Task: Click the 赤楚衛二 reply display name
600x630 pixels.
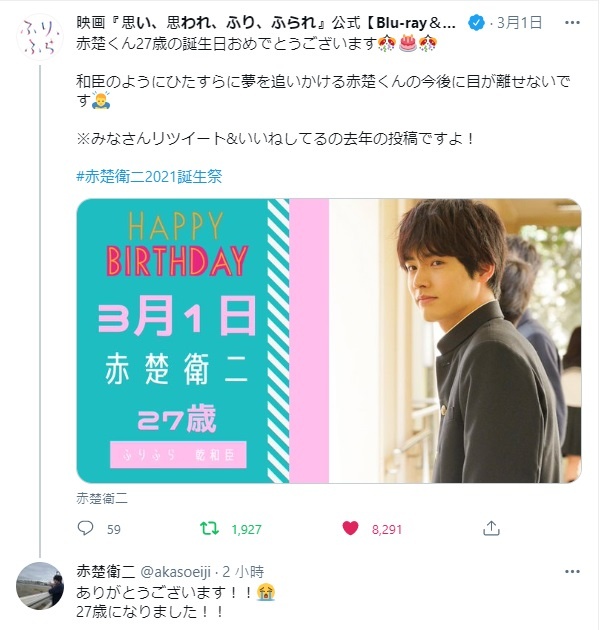Action: [x=106, y=571]
